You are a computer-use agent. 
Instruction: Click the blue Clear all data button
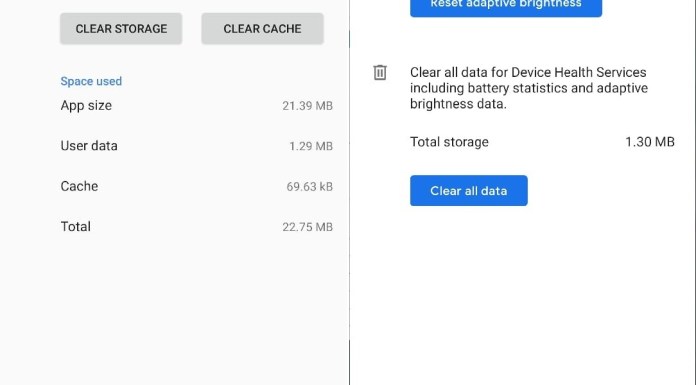469,191
